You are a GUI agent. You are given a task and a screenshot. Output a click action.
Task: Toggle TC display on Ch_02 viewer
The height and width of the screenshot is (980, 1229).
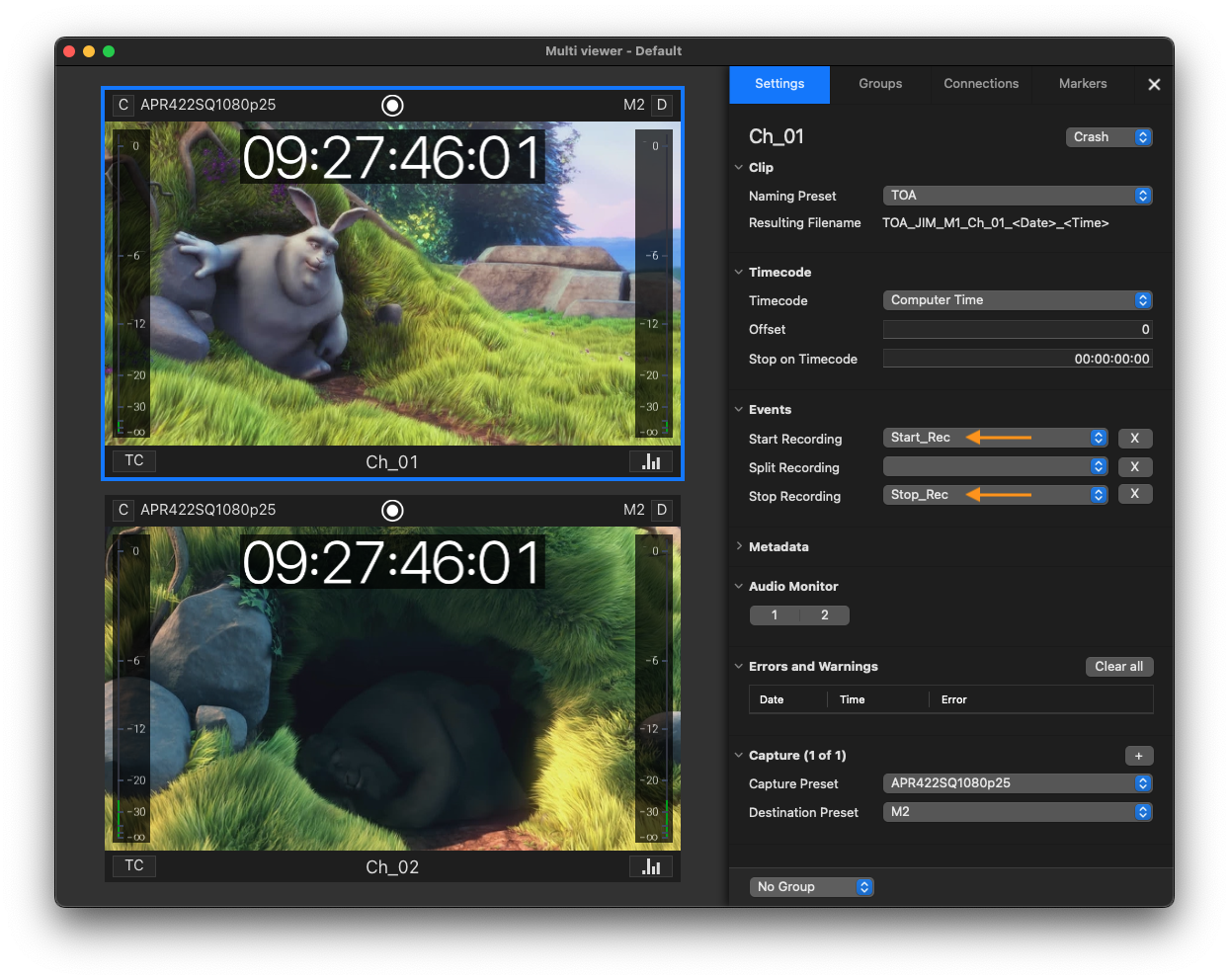click(x=134, y=865)
